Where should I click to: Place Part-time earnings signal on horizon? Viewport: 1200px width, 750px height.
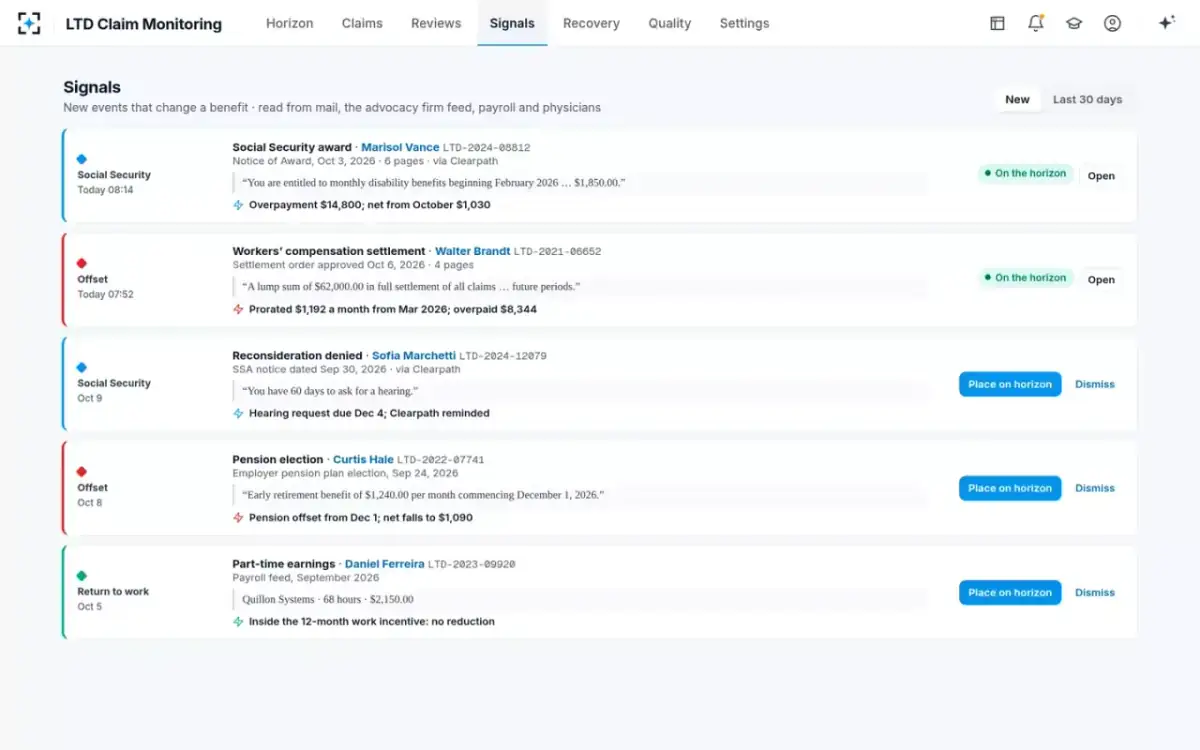pyautogui.click(x=1010, y=592)
